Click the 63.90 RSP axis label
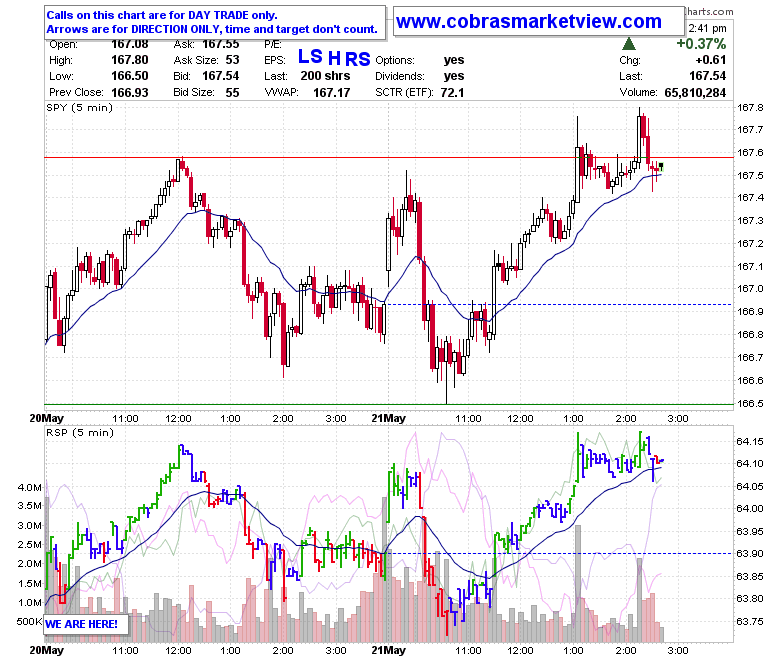This screenshot has height=659, width=780. (750, 553)
